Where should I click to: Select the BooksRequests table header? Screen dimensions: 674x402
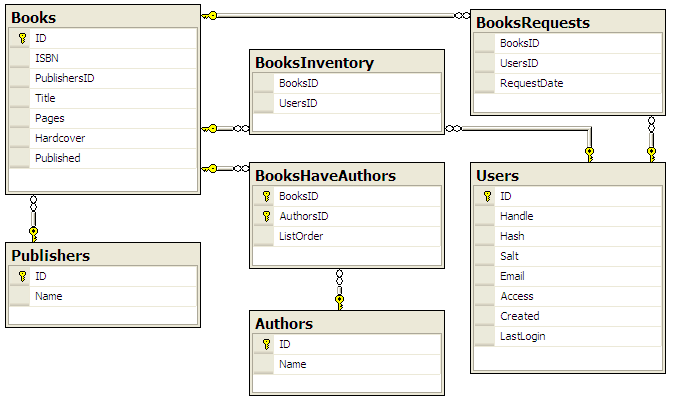[567, 22]
